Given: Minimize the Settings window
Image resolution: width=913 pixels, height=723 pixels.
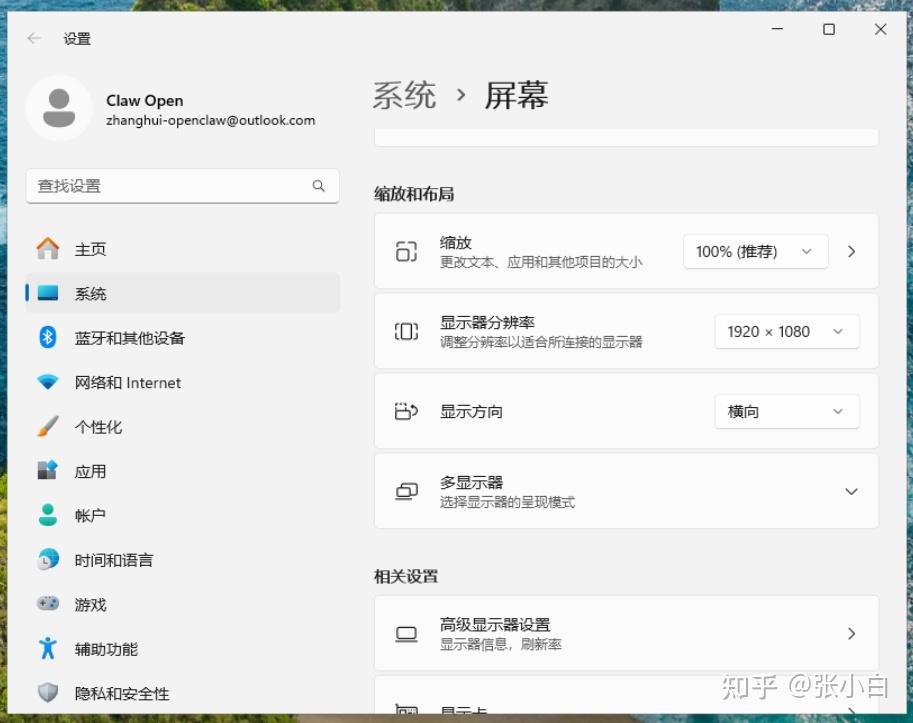Looking at the screenshot, I should (777, 29).
